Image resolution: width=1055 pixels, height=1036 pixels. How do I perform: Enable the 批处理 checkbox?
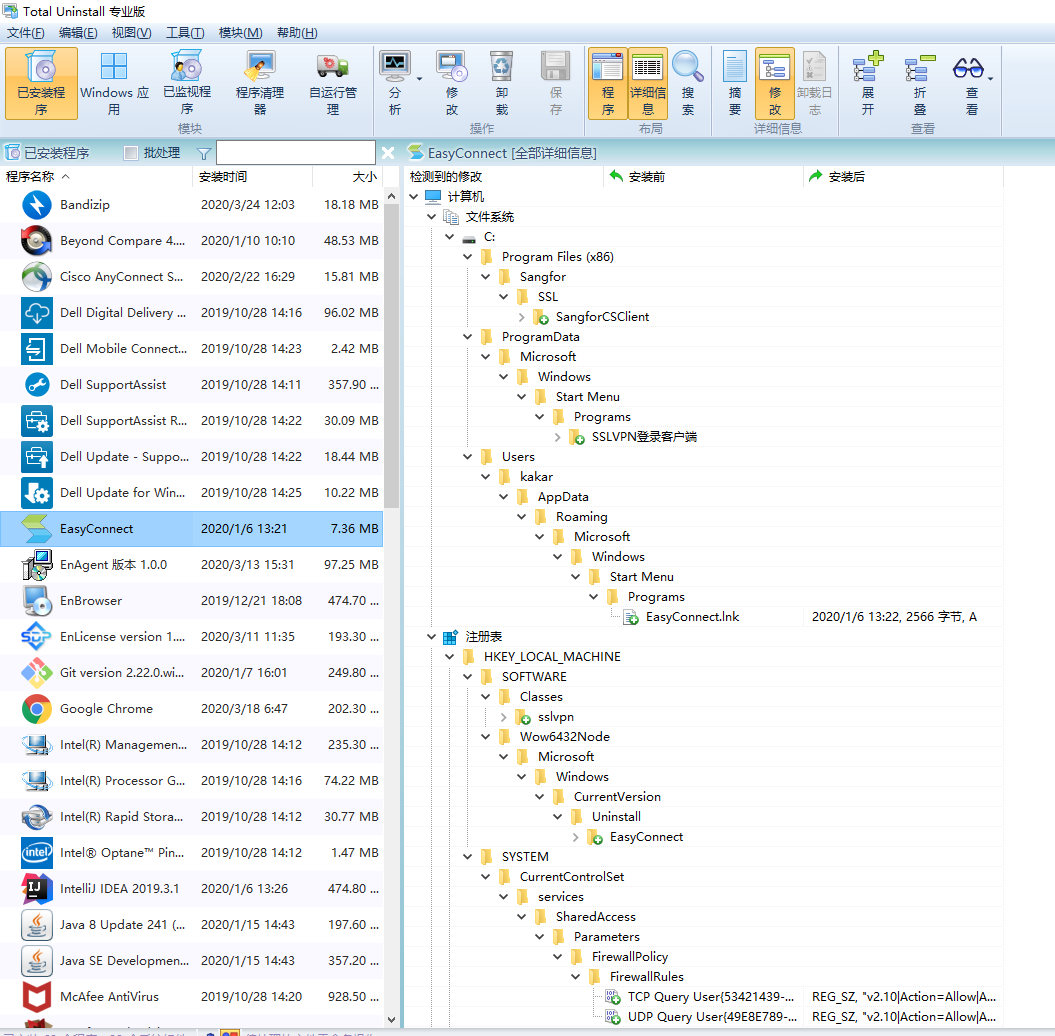pos(133,151)
